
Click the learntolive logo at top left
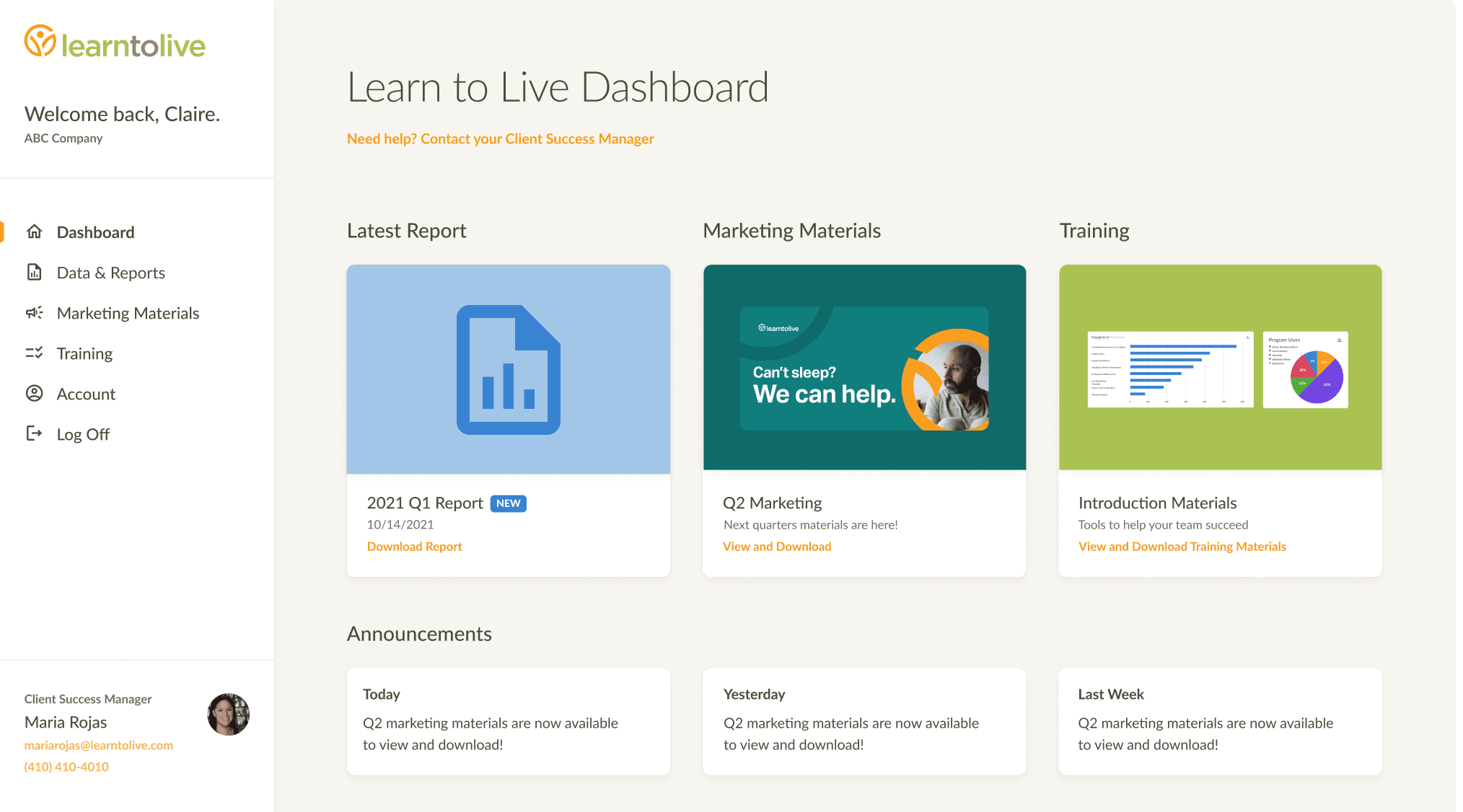pyautogui.click(x=115, y=43)
